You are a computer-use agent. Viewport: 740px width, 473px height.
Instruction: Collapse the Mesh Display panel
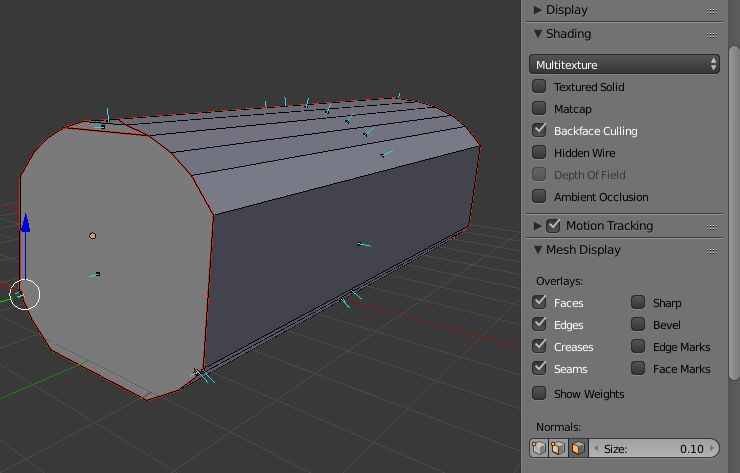[538, 250]
